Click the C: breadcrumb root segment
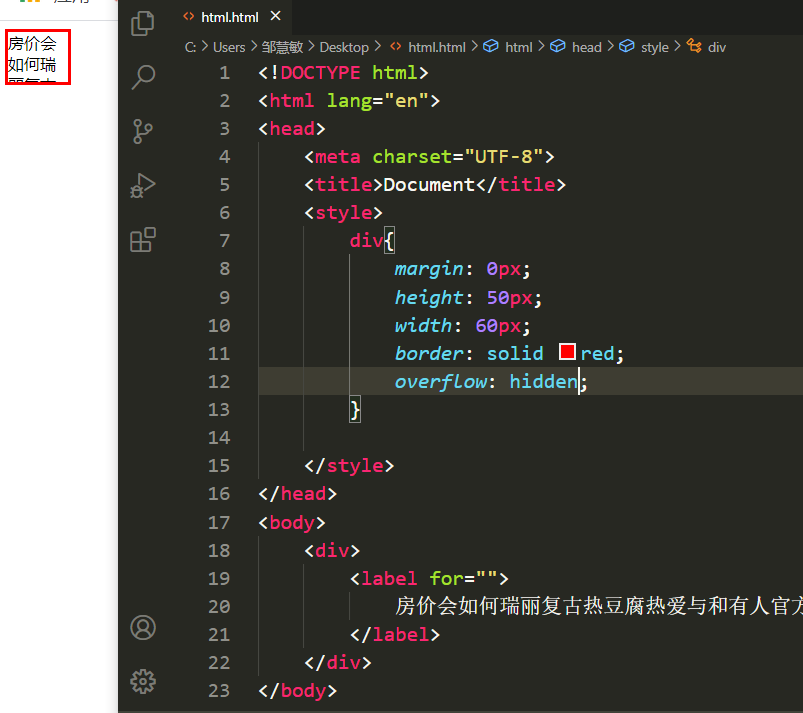The width and height of the screenshot is (803, 713). tap(191, 47)
